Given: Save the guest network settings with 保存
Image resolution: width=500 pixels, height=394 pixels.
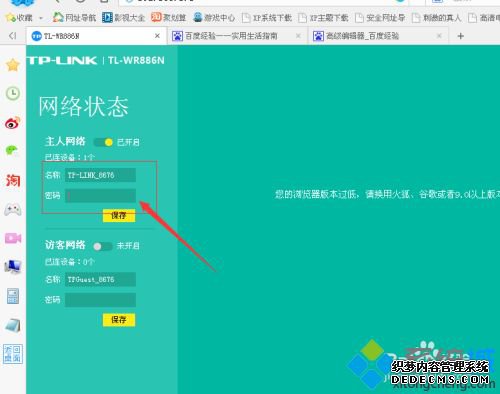Looking at the screenshot, I should [x=119, y=320].
